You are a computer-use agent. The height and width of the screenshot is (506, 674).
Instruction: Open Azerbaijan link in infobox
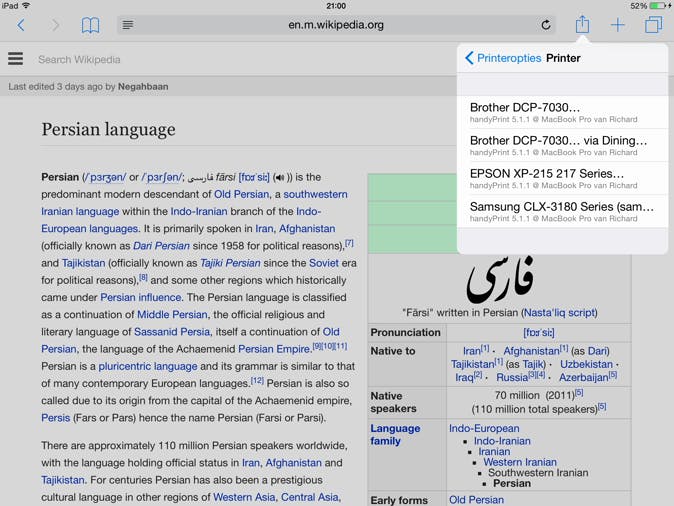583,377
